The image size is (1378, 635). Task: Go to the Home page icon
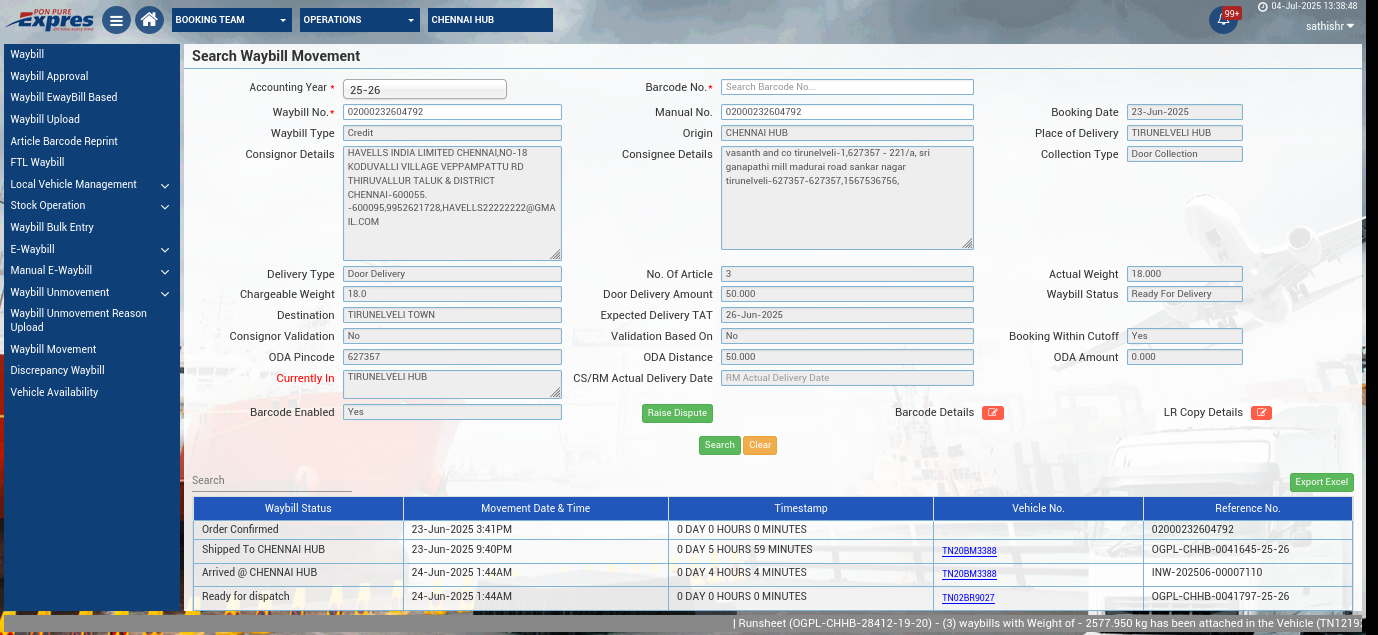149,20
